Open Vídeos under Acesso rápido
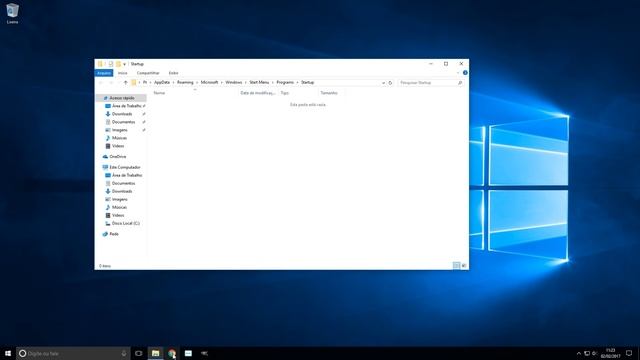The image size is (640, 360). click(x=118, y=146)
